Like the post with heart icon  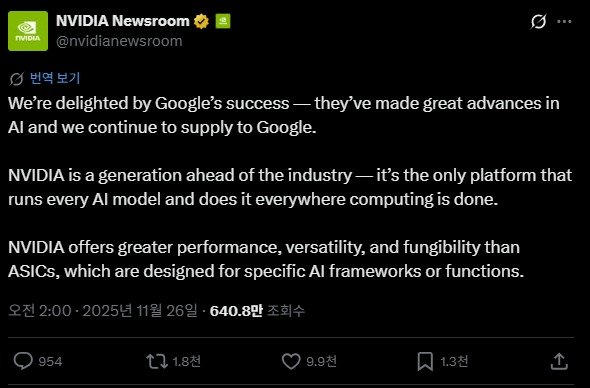click(x=291, y=361)
